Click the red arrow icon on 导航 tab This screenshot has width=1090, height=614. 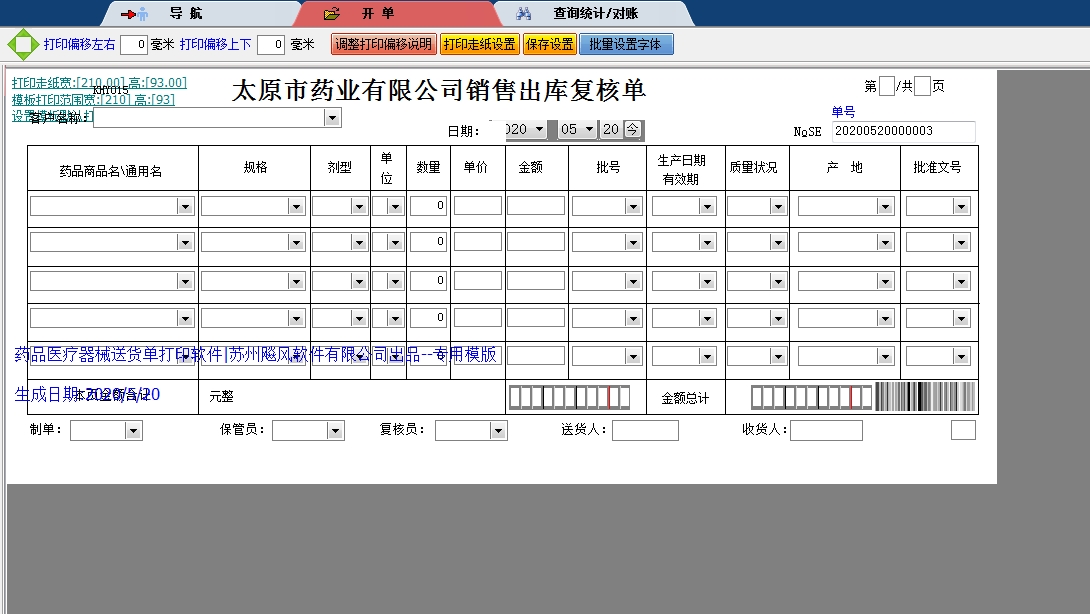[x=128, y=14]
